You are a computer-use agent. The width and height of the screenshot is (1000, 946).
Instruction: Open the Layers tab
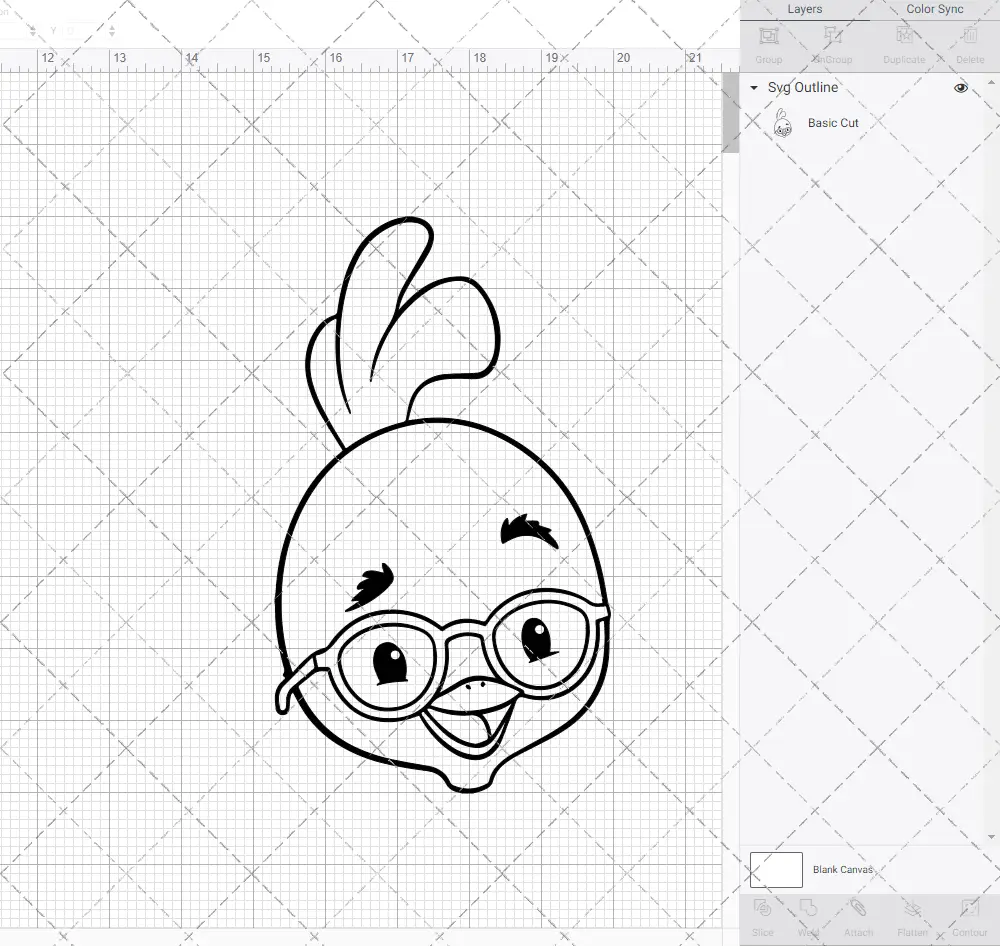tap(804, 9)
